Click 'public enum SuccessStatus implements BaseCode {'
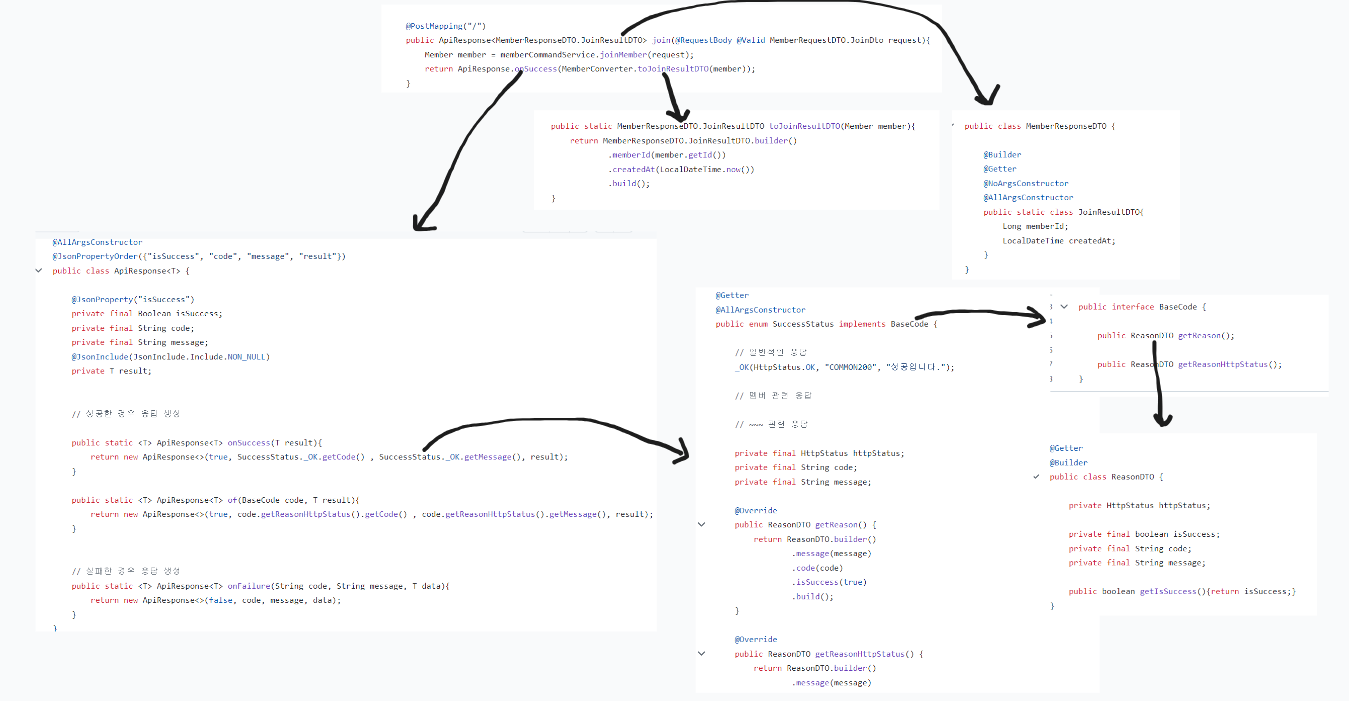Screen dimensions: 1349x701 827,324
